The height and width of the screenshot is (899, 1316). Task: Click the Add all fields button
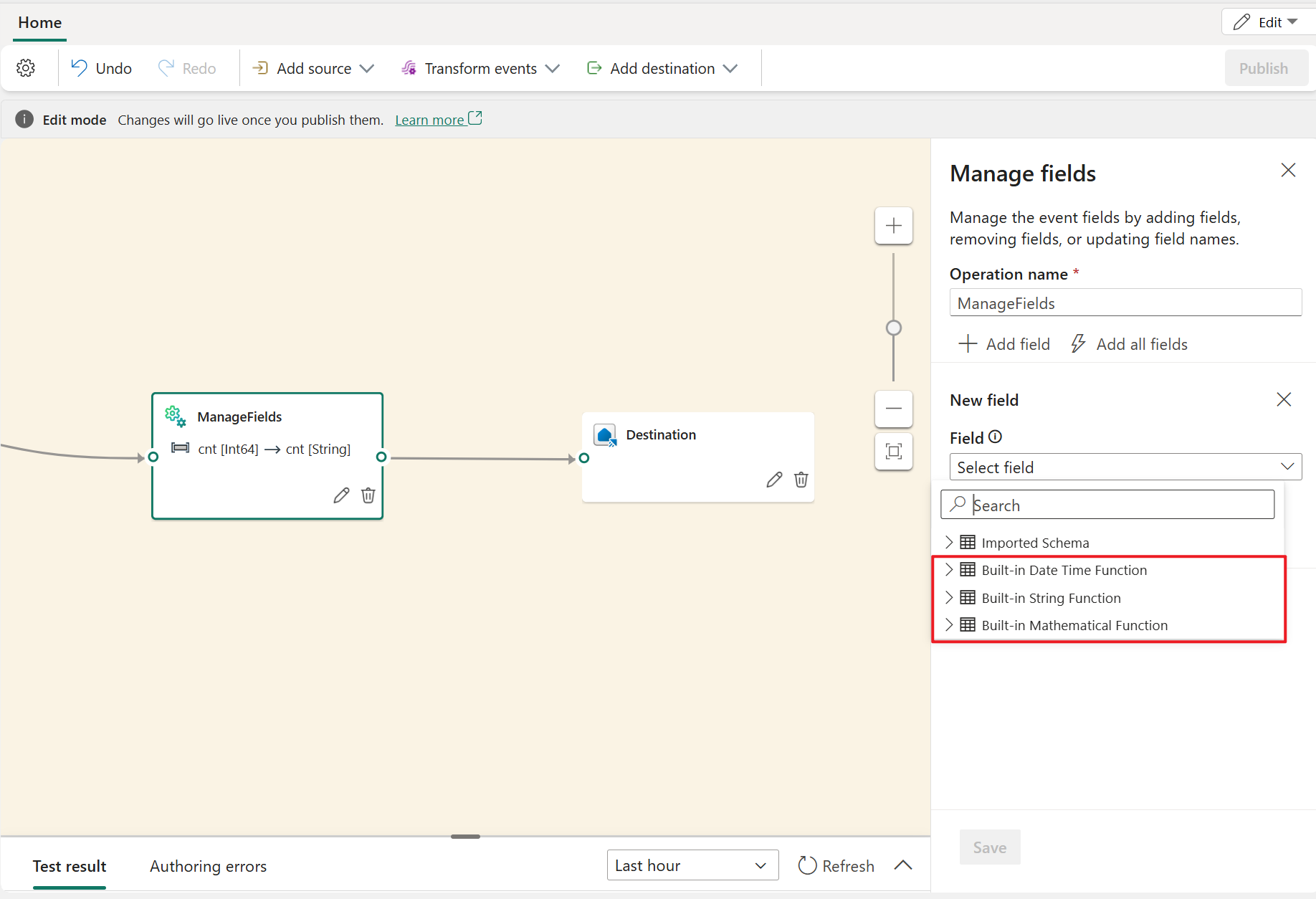point(1129,344)
